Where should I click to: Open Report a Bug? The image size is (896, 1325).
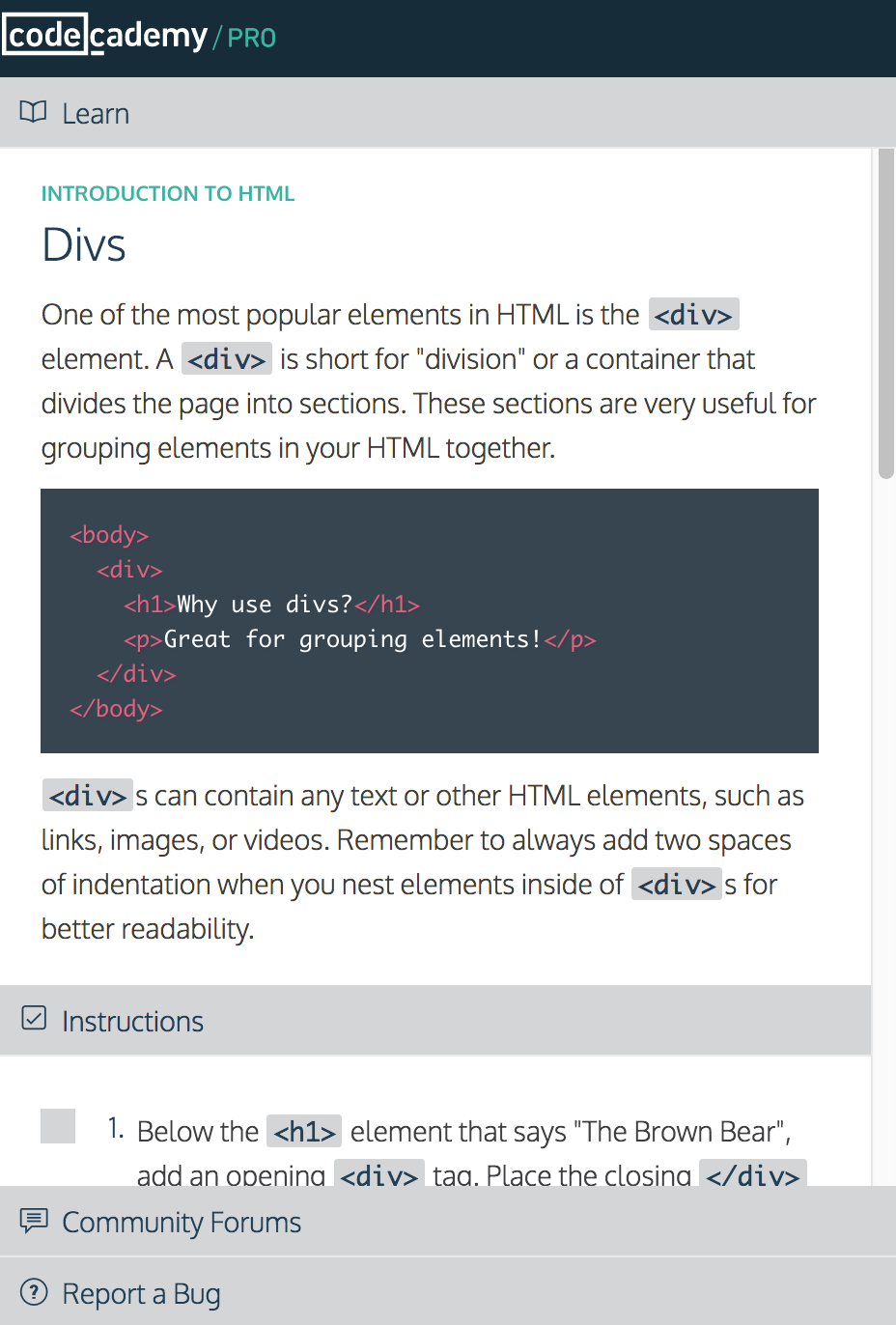click(141, 1294)
